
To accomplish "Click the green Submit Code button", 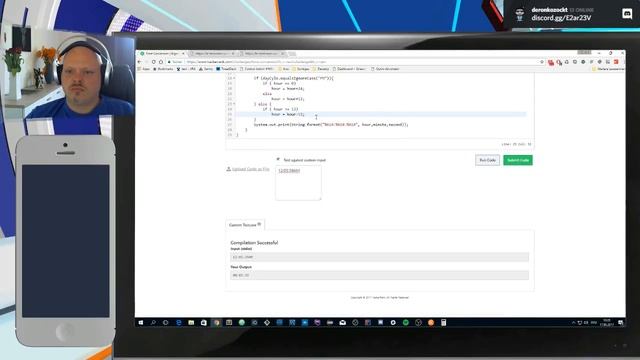I will coord(518,160).
